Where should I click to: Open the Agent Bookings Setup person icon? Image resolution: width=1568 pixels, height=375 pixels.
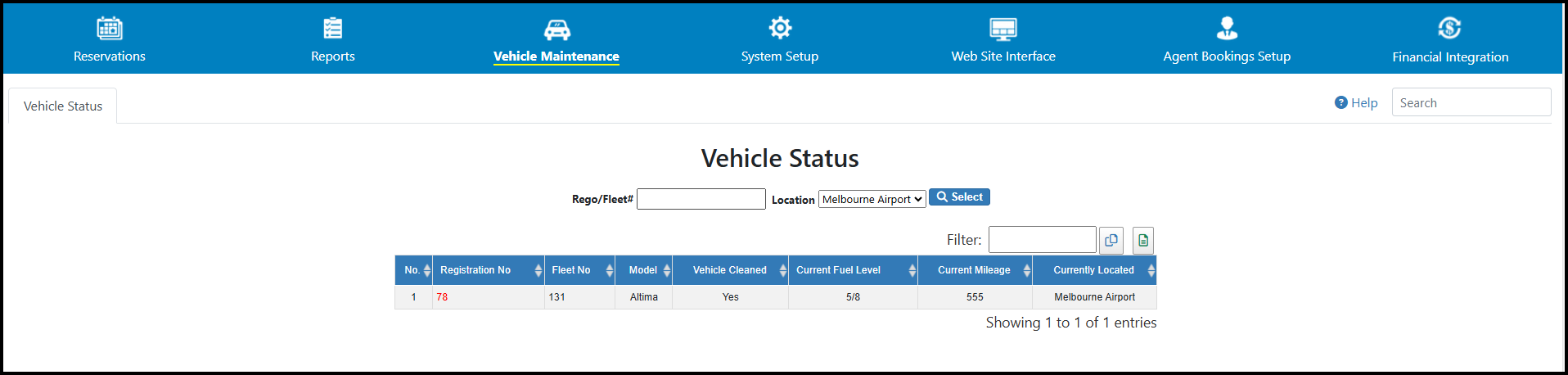tap(1227, 29)
